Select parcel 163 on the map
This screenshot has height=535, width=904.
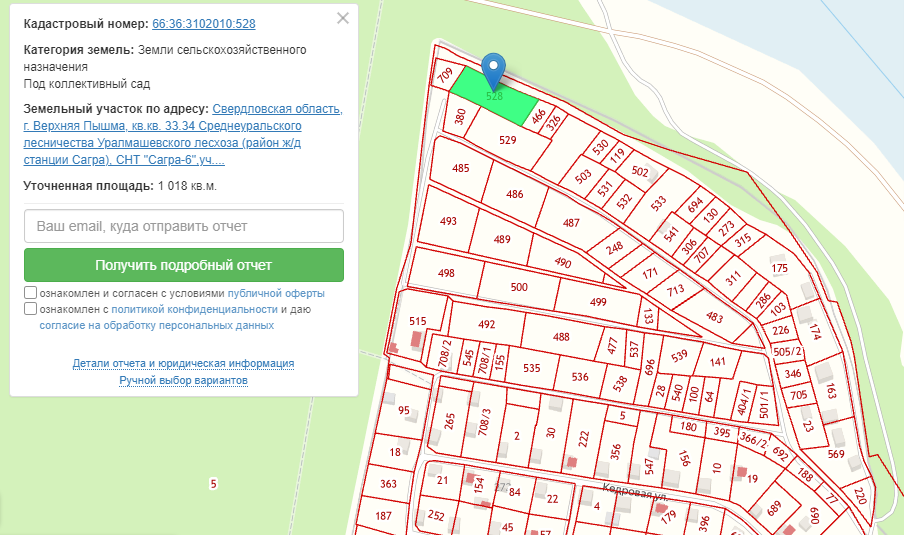click(x=831, y=391)
